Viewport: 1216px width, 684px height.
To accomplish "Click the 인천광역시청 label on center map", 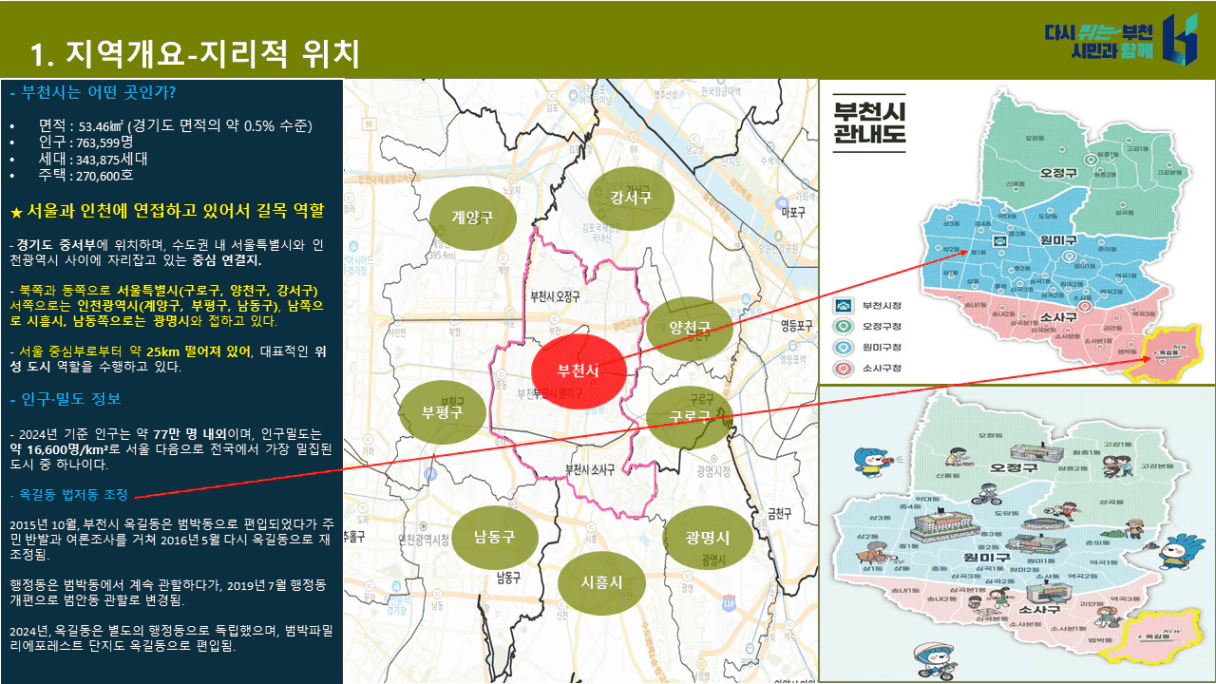I will point(422,539).
